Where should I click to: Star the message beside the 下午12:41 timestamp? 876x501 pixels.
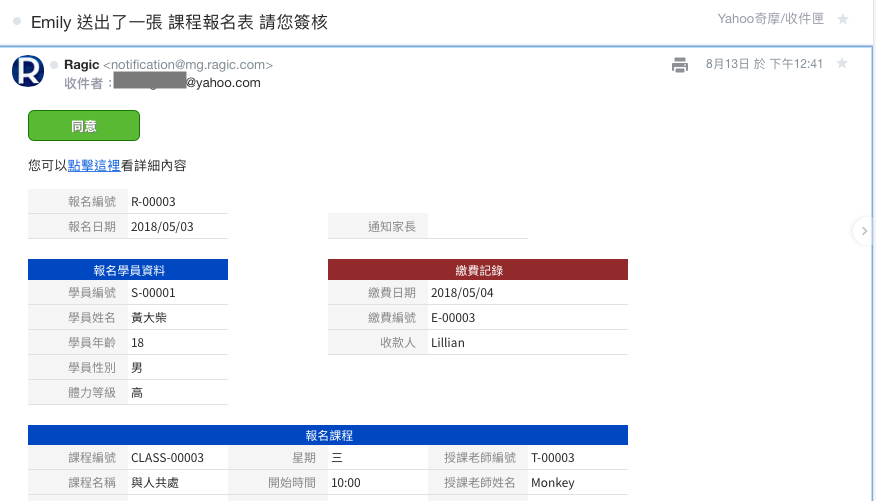pyautogui.click(x=841, y=64)
